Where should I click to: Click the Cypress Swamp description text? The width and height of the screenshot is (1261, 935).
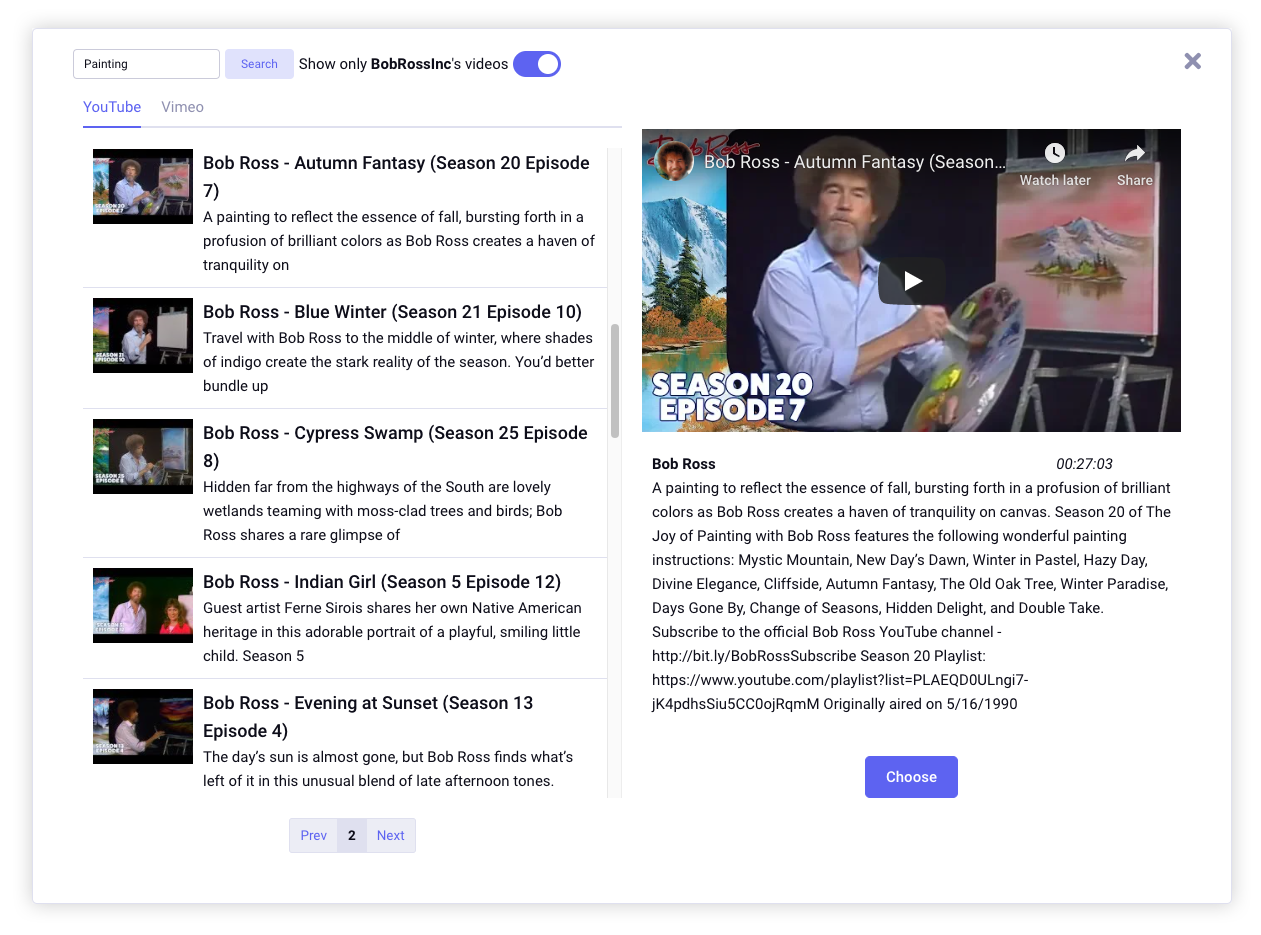pyautogui.click(x=383, y=511)
